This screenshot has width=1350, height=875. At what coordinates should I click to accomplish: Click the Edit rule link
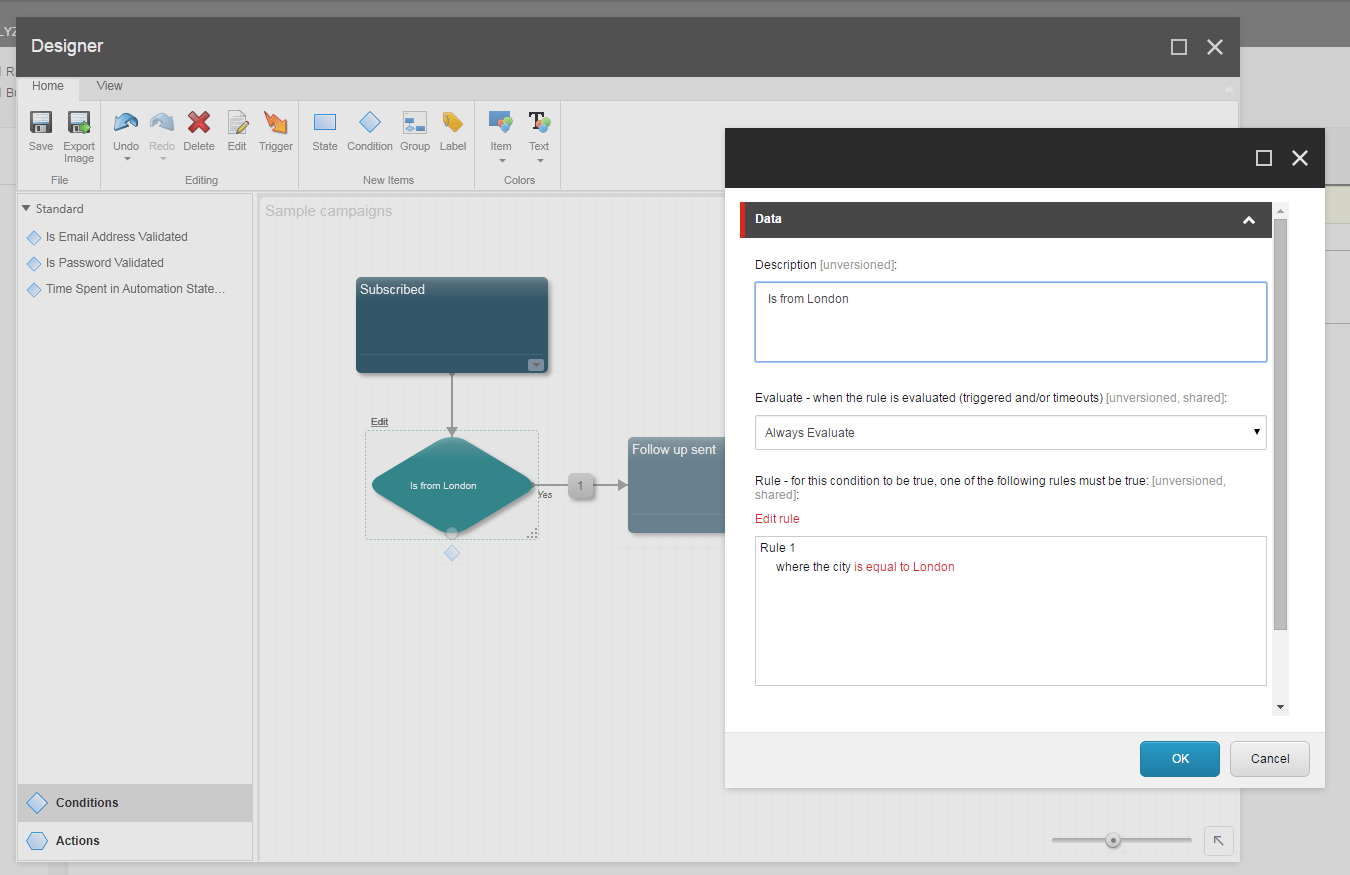tap(777, 518)
